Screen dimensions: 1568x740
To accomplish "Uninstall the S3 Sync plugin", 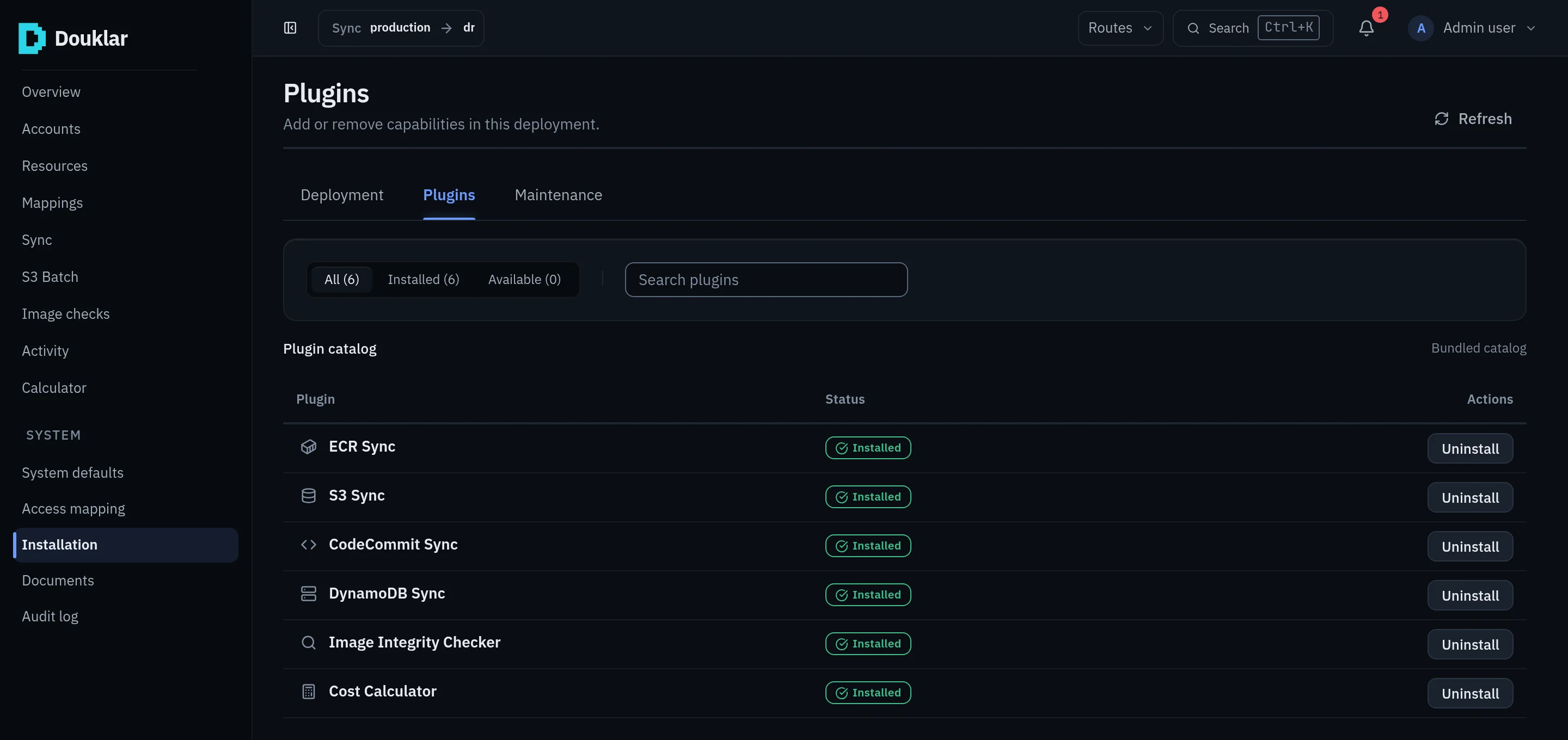I will 1470,498.
